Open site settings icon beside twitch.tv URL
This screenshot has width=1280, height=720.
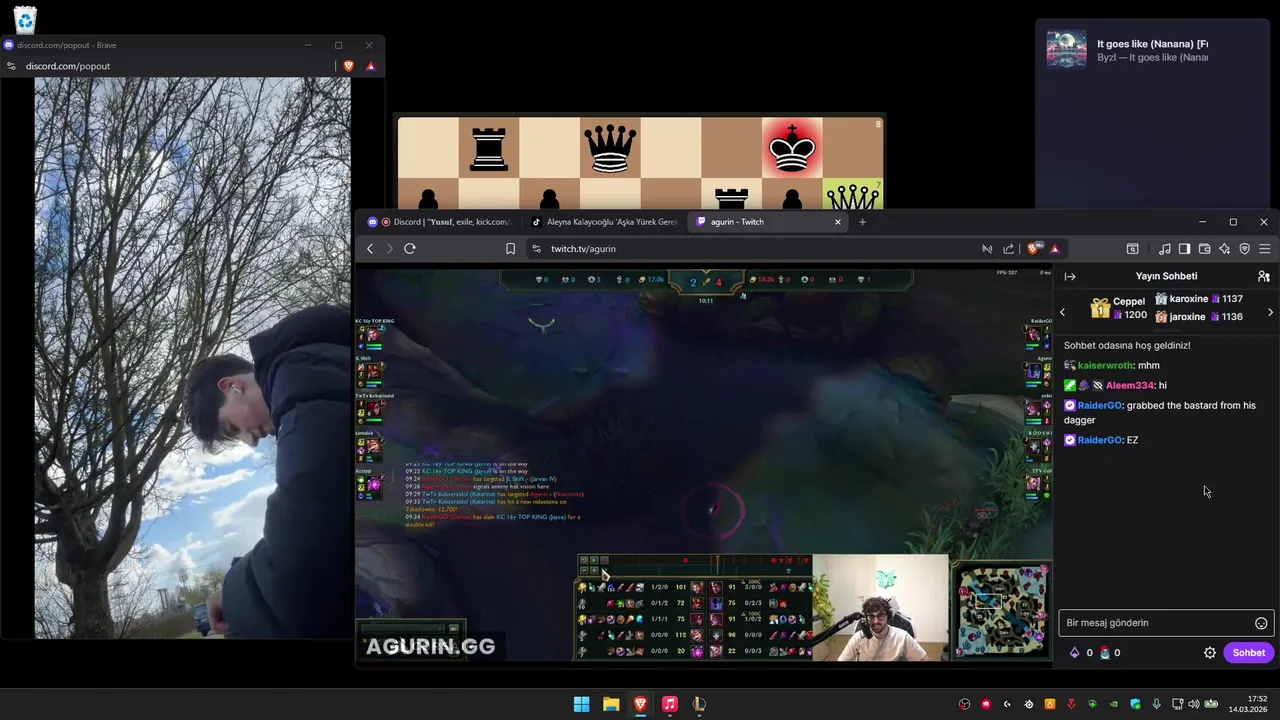[x=536, y=249]
